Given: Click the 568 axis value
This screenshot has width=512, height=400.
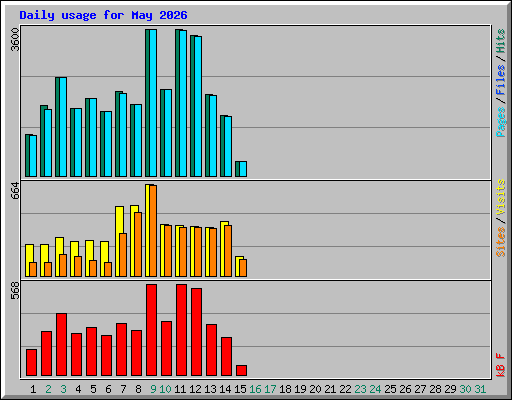Looking at the screenshot, I should [x=15, y=291].
